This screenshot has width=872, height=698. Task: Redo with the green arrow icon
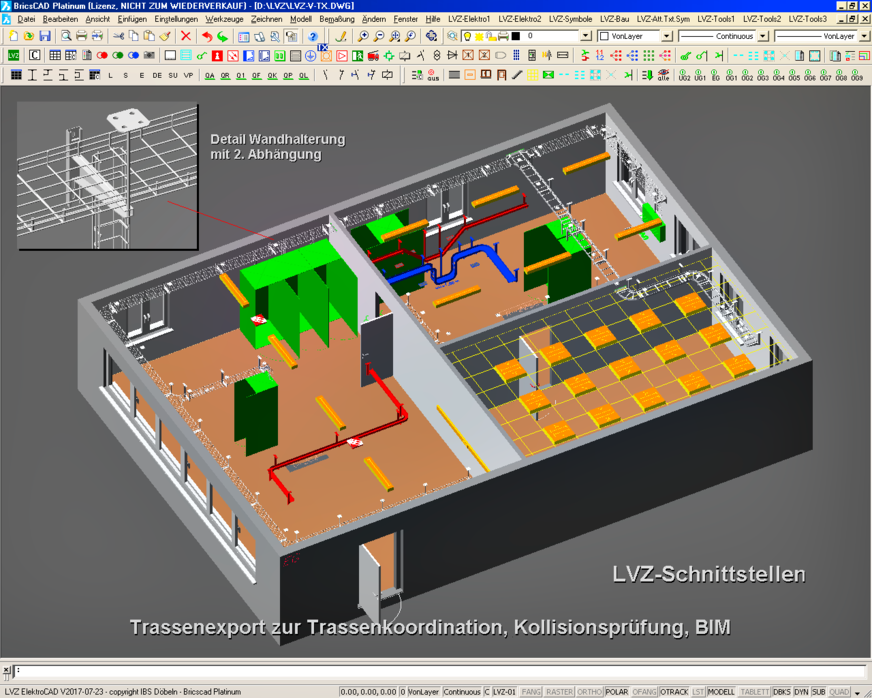222,37
